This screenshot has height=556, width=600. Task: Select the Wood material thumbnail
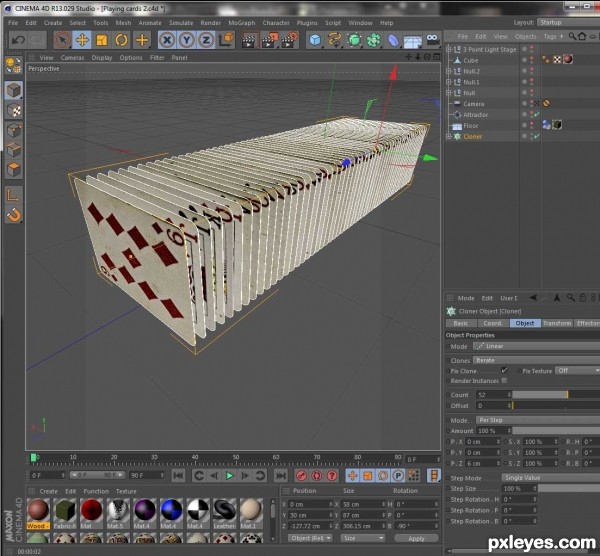(x=38, y=514)
